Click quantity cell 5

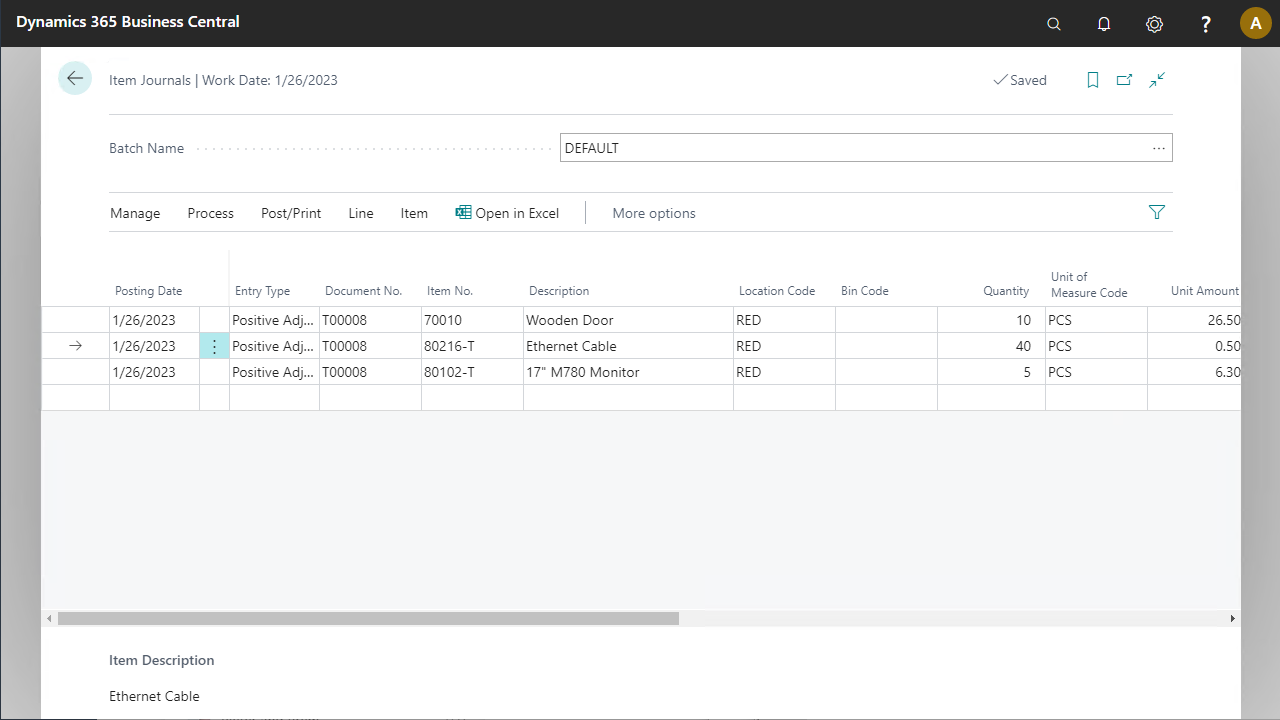(x=991, y=372)
